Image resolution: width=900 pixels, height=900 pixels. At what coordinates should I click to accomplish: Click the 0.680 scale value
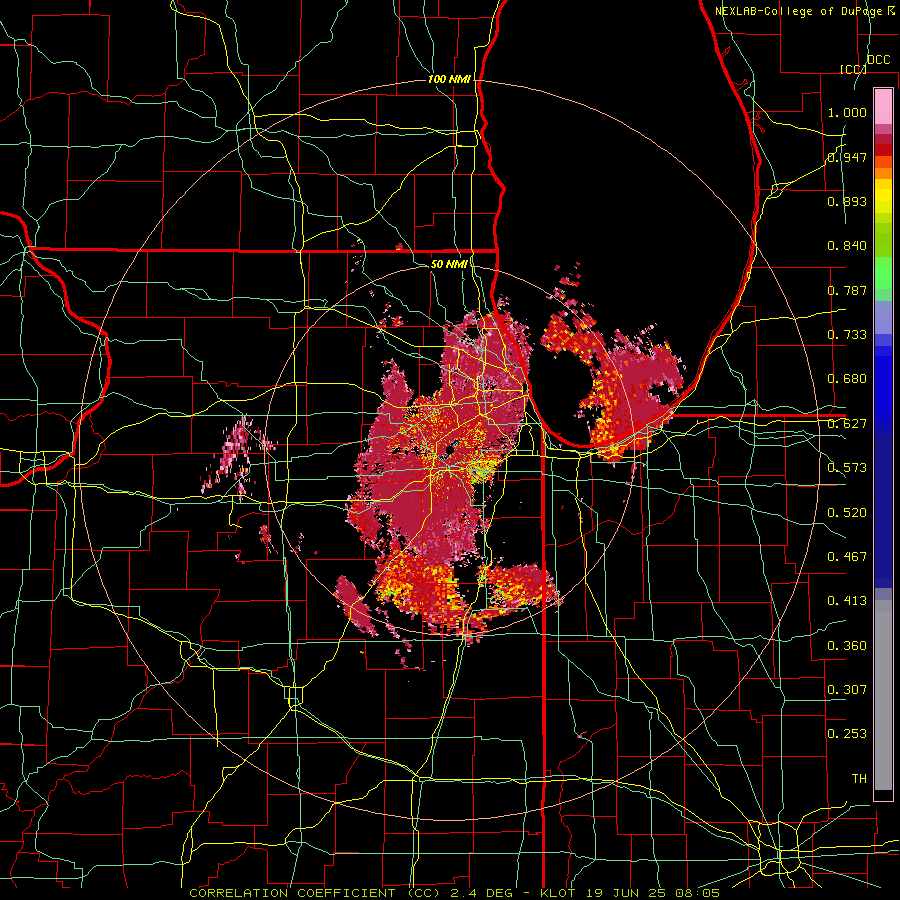[847, 379]
